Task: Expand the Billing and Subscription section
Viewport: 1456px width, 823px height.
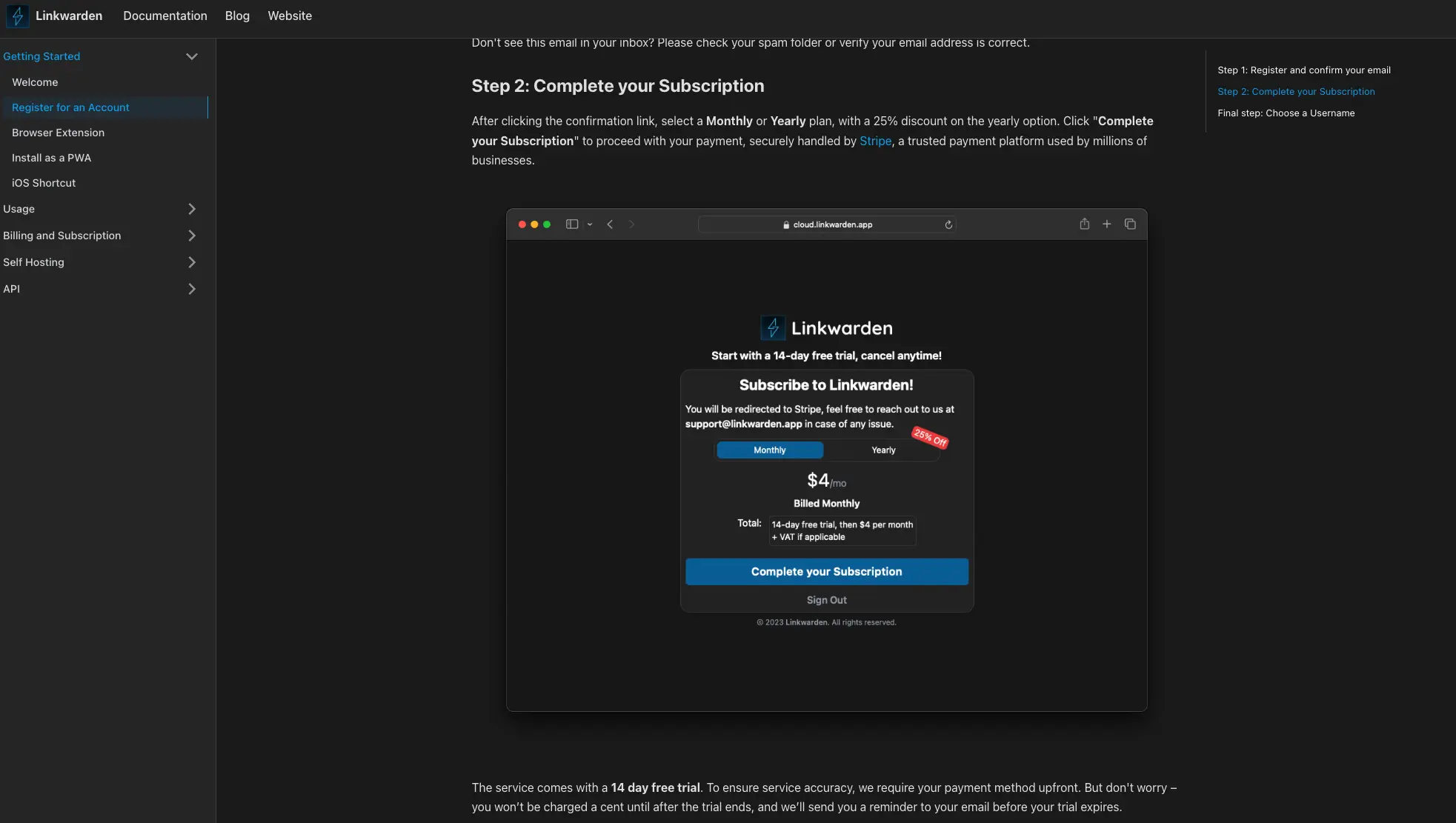Action: (191, 236)
